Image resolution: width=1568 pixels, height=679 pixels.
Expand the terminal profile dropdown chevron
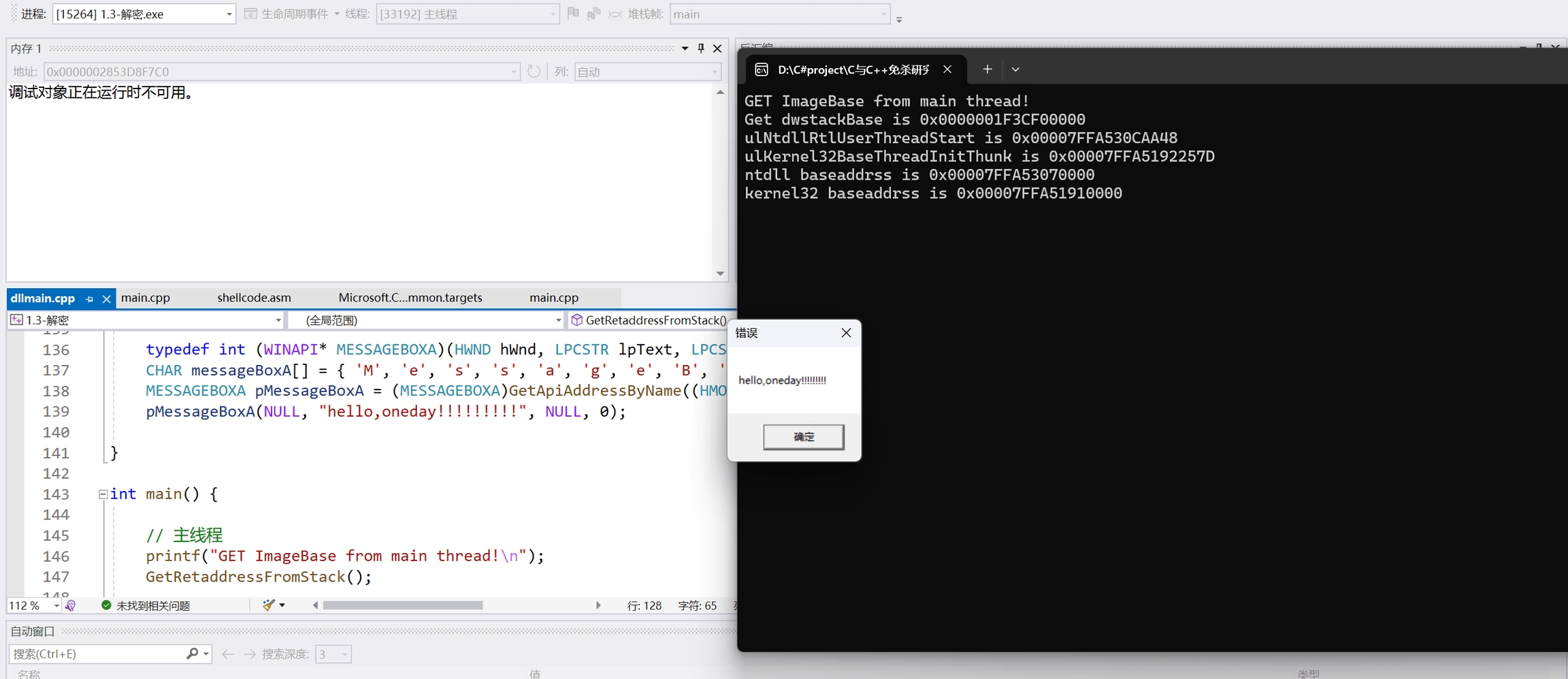[1015, 69]
